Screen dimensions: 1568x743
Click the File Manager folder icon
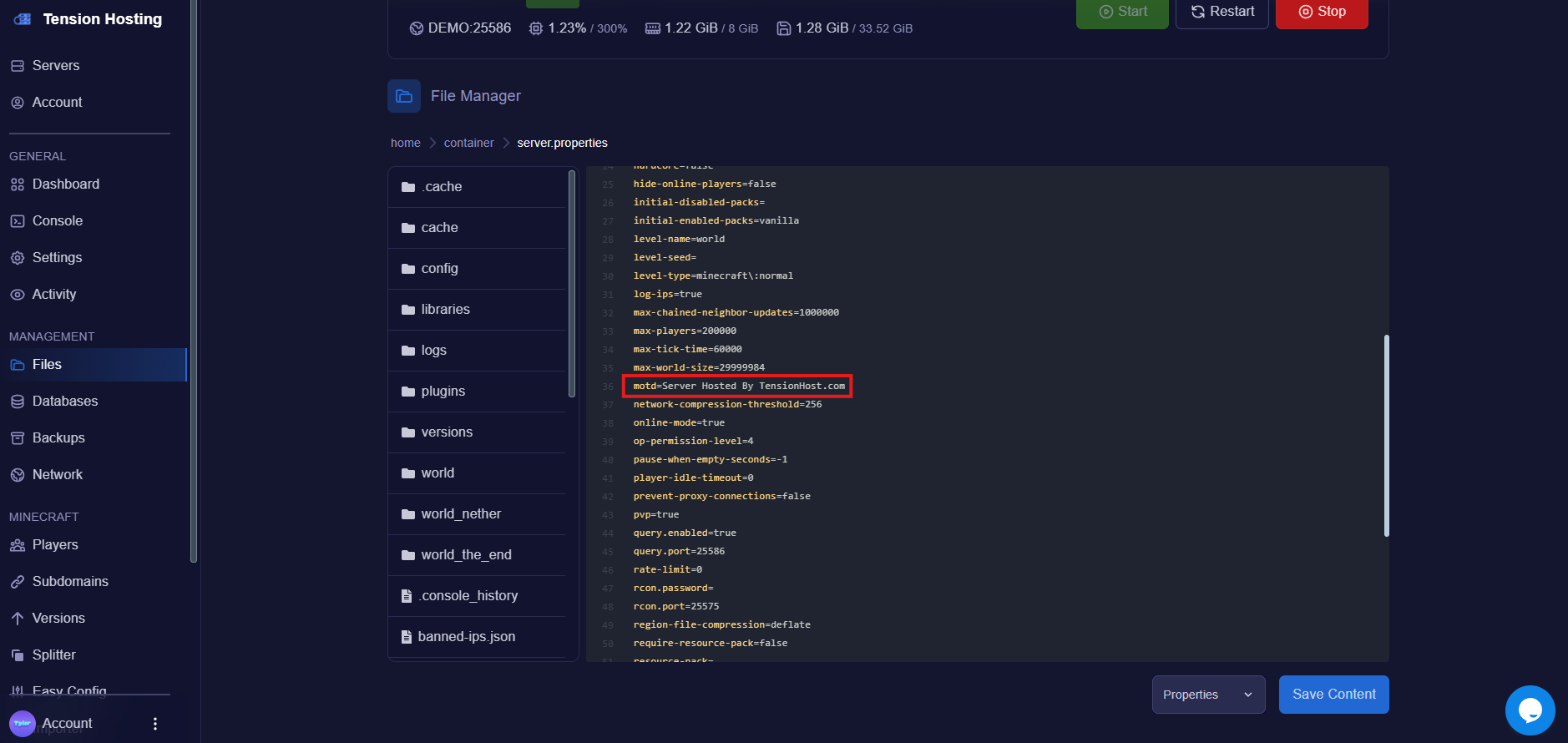[x=404, y=96]
